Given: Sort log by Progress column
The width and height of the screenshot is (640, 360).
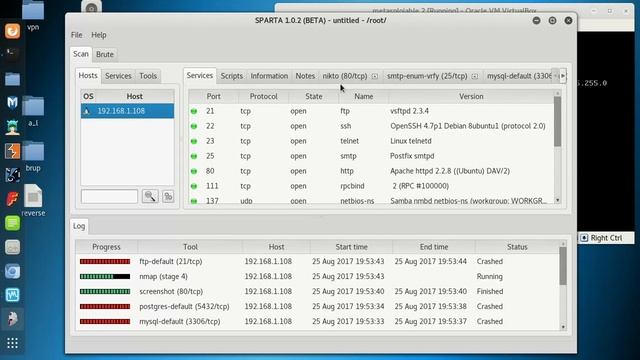Looking at the screenshot, I should (x=106, y=247).
